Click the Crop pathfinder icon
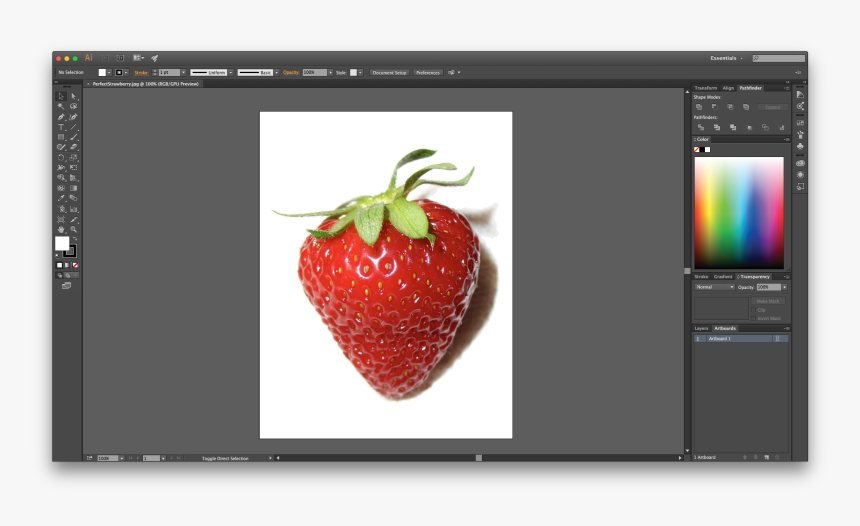The image size is (860, 526). pyautogui.click(x=749, y=127)
